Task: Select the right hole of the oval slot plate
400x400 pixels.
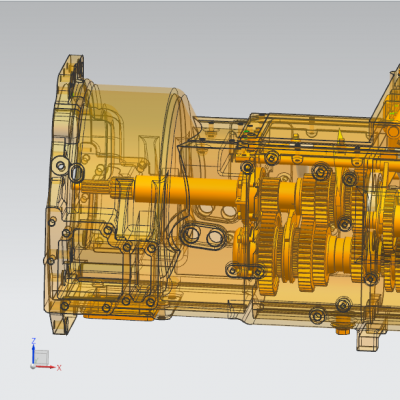Action: pos(215,237)
